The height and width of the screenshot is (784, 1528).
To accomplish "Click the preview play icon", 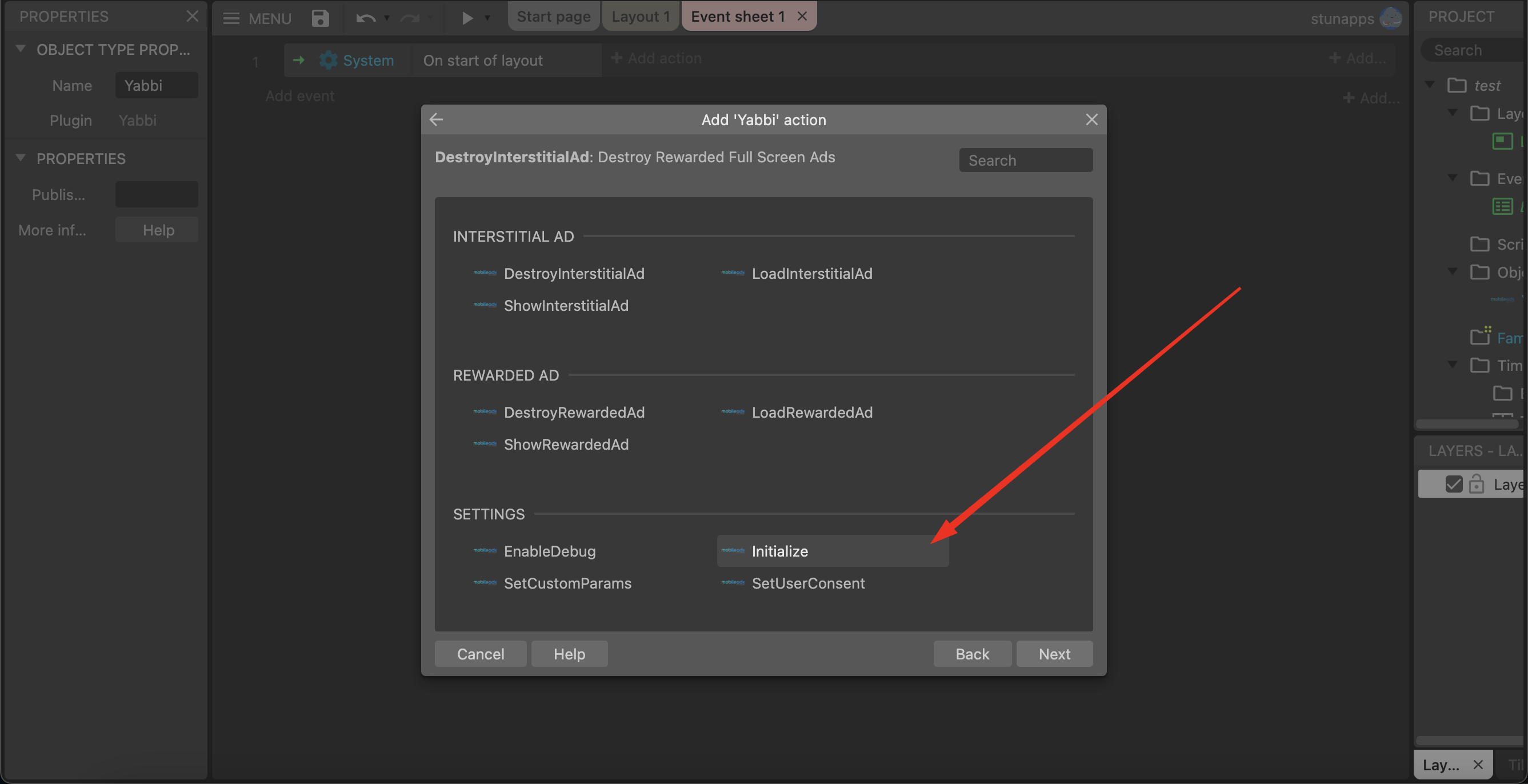I will [x=467, y=18].
